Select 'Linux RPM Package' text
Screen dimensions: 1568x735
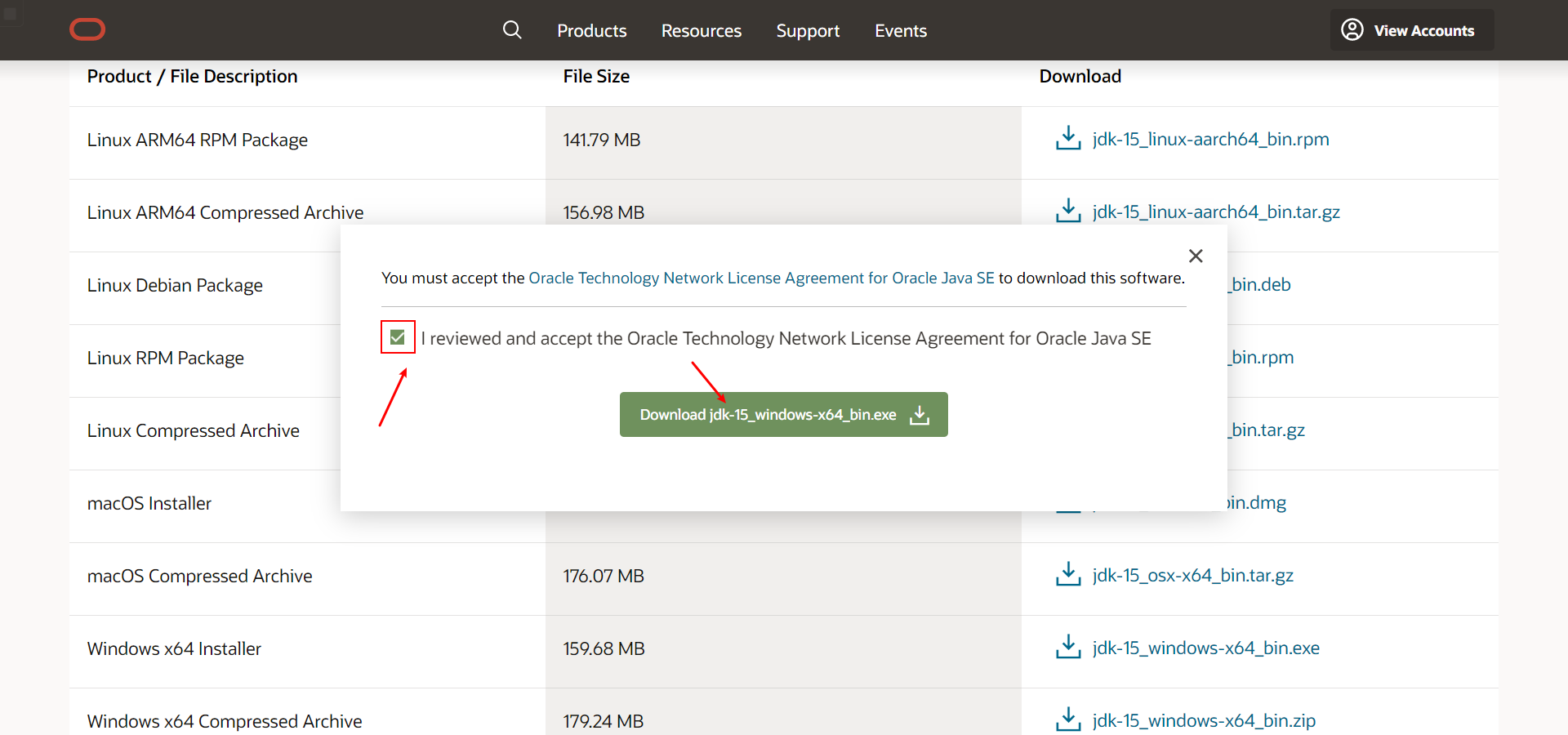[166, 358]
